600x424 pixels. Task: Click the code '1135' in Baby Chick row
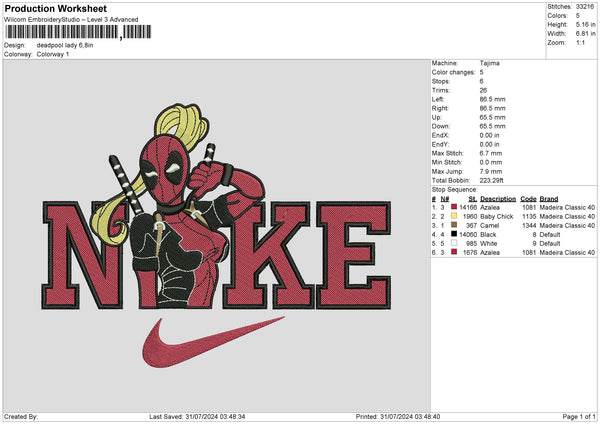pyautogui.click(x=529, y=216)
